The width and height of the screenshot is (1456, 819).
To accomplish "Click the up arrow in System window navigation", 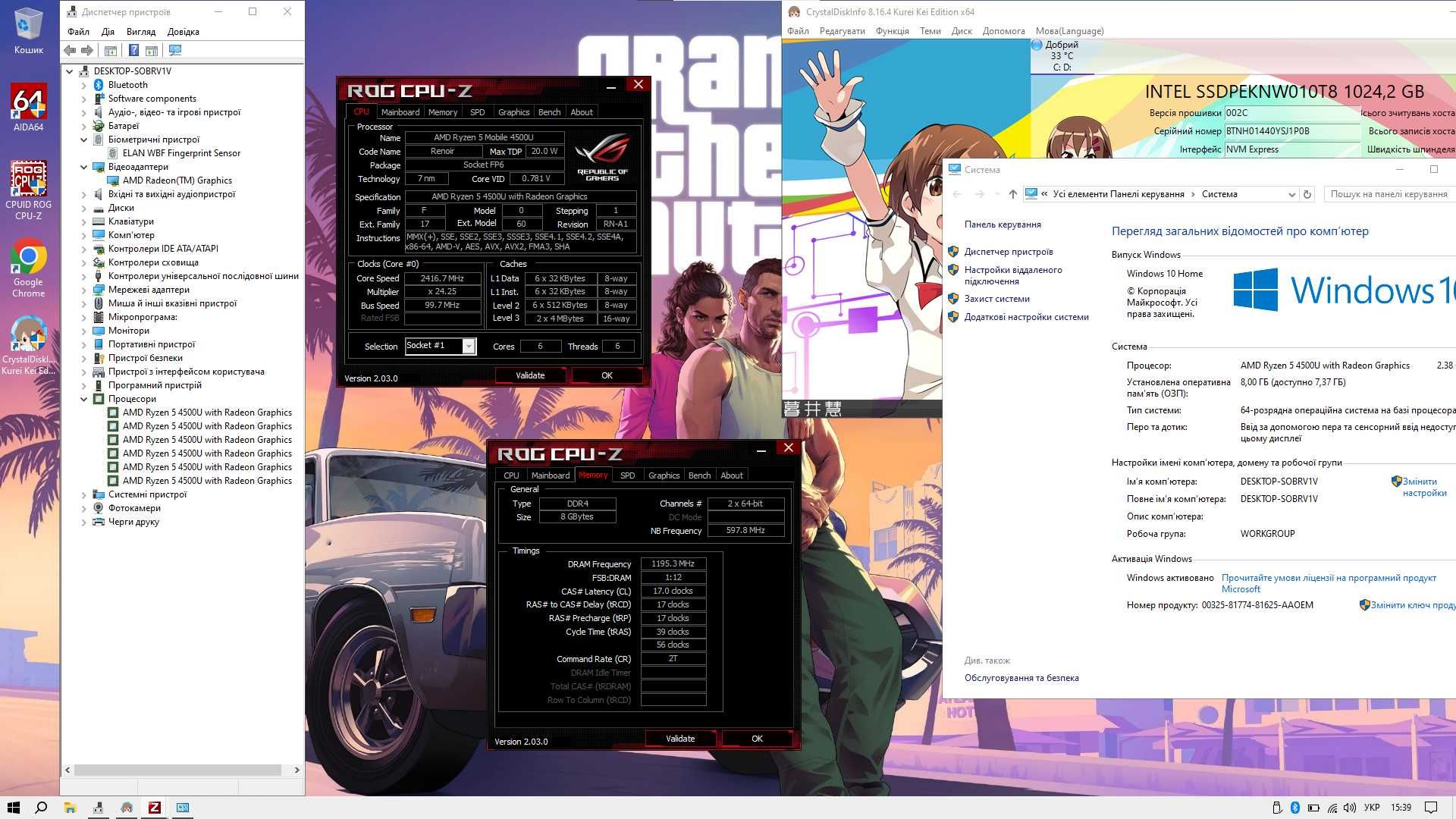I will click(1012, 194).
